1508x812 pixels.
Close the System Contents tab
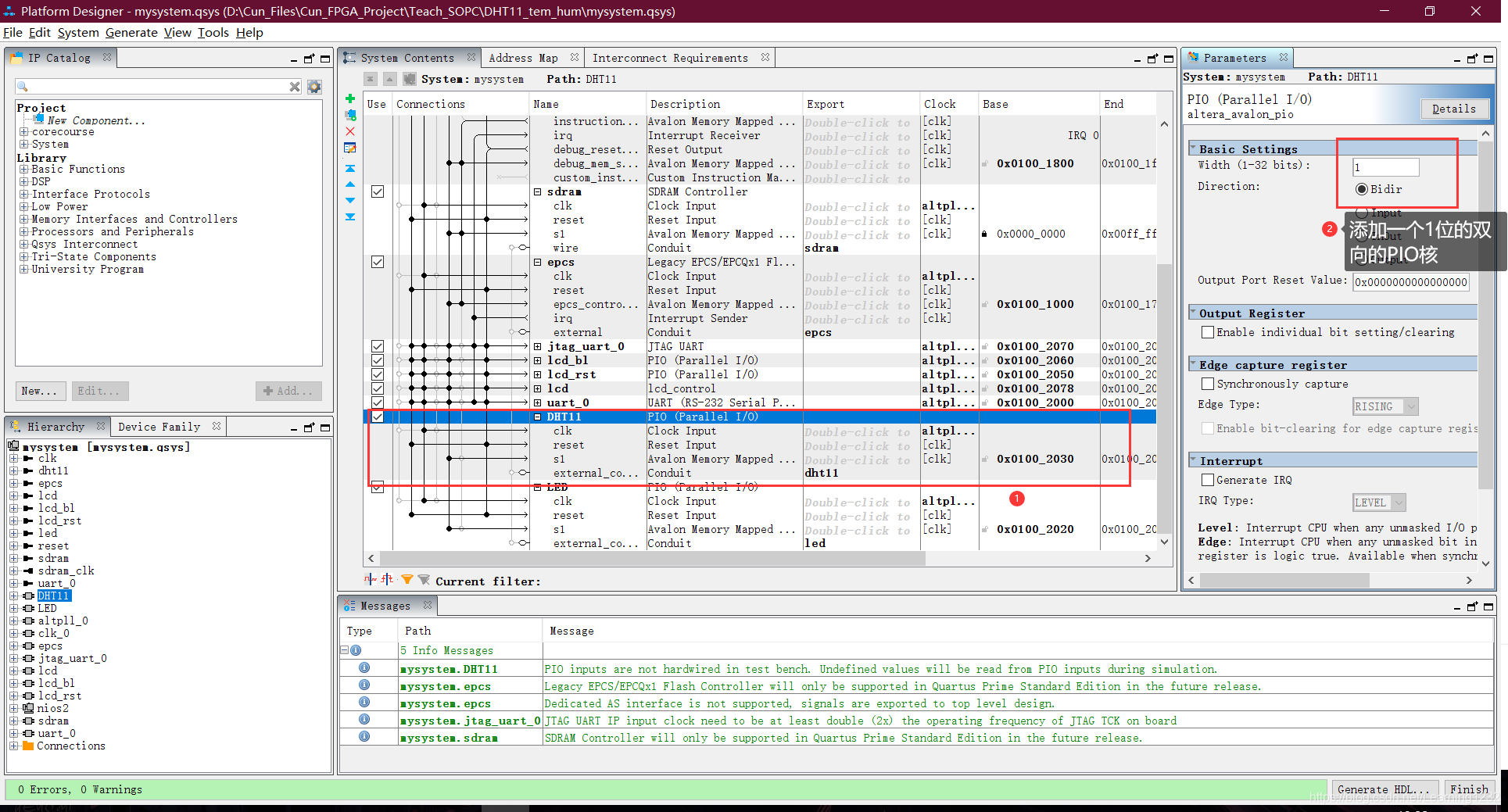pos(471,57)
